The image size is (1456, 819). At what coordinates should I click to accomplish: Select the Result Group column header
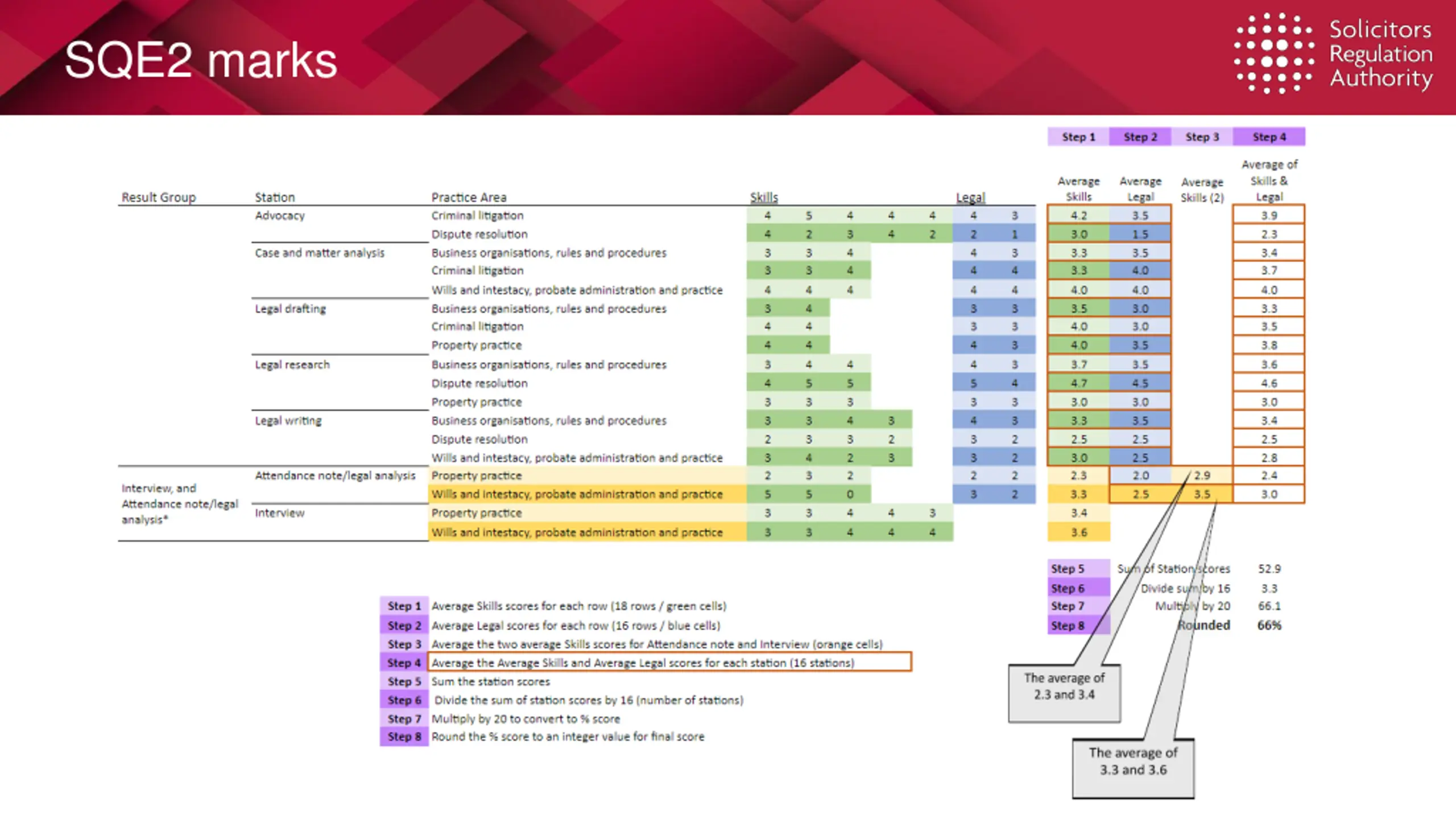click(159, 197)
